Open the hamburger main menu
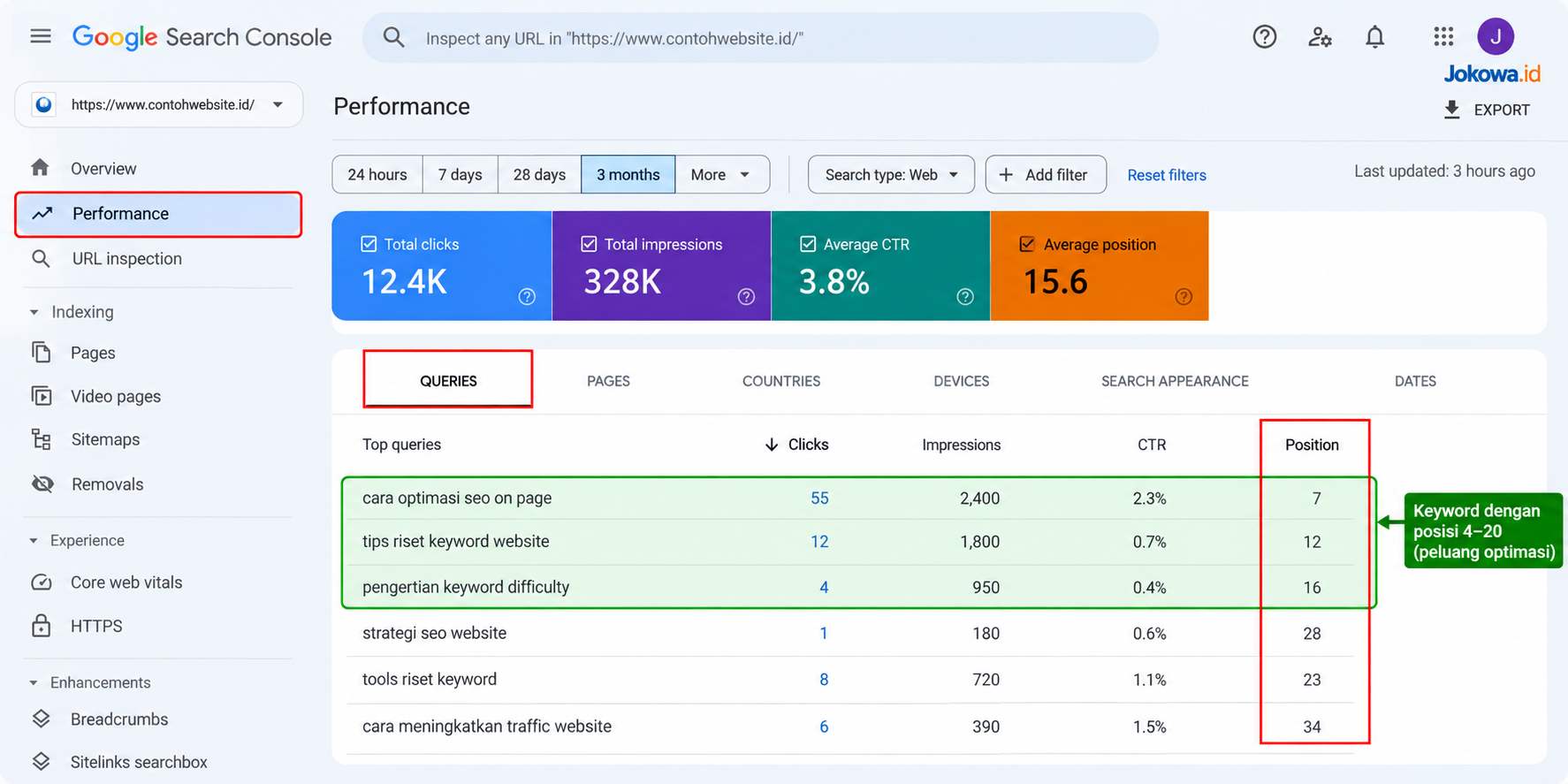Screen dimensions: 1568x784 pos(41,36)
